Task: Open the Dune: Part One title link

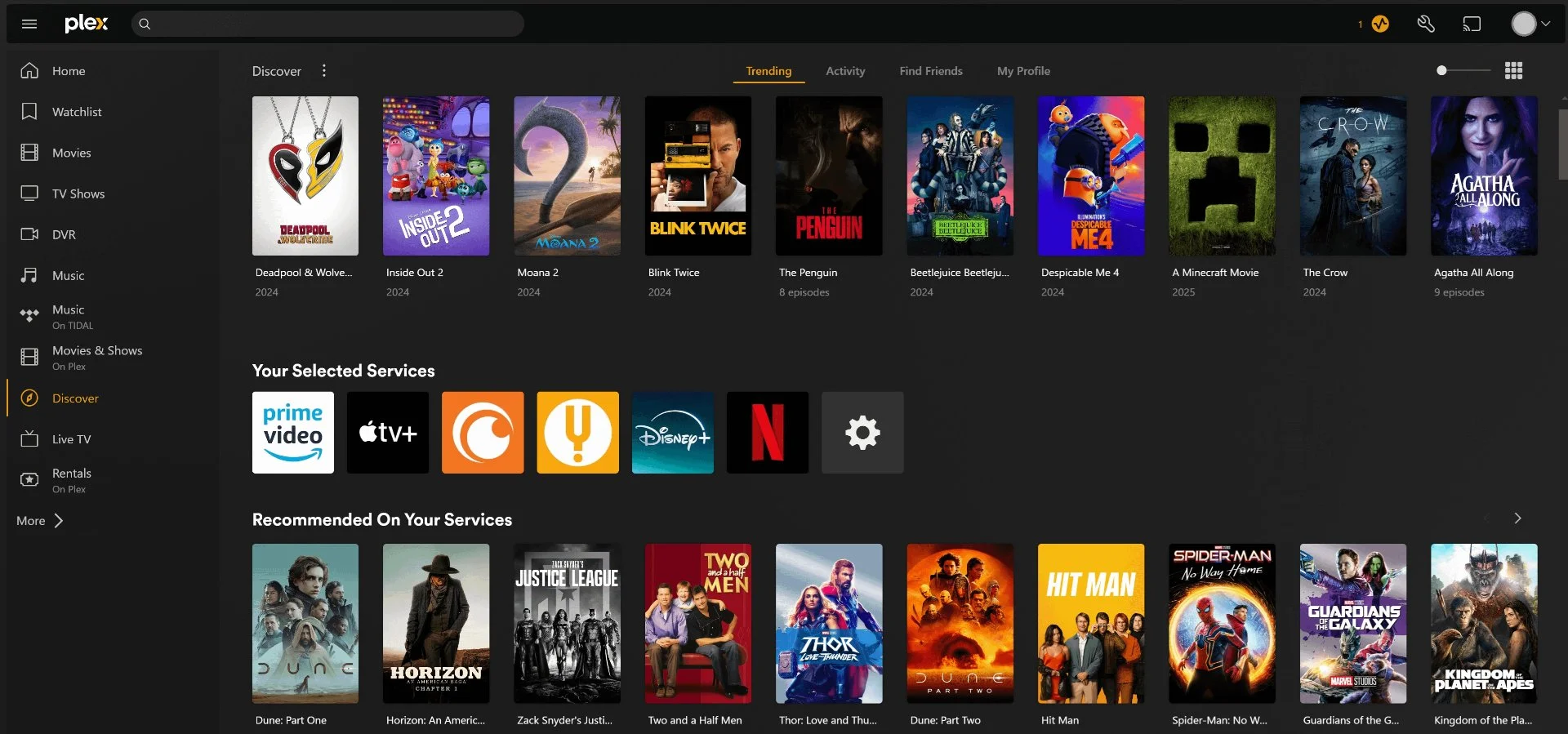Action: 291,720
